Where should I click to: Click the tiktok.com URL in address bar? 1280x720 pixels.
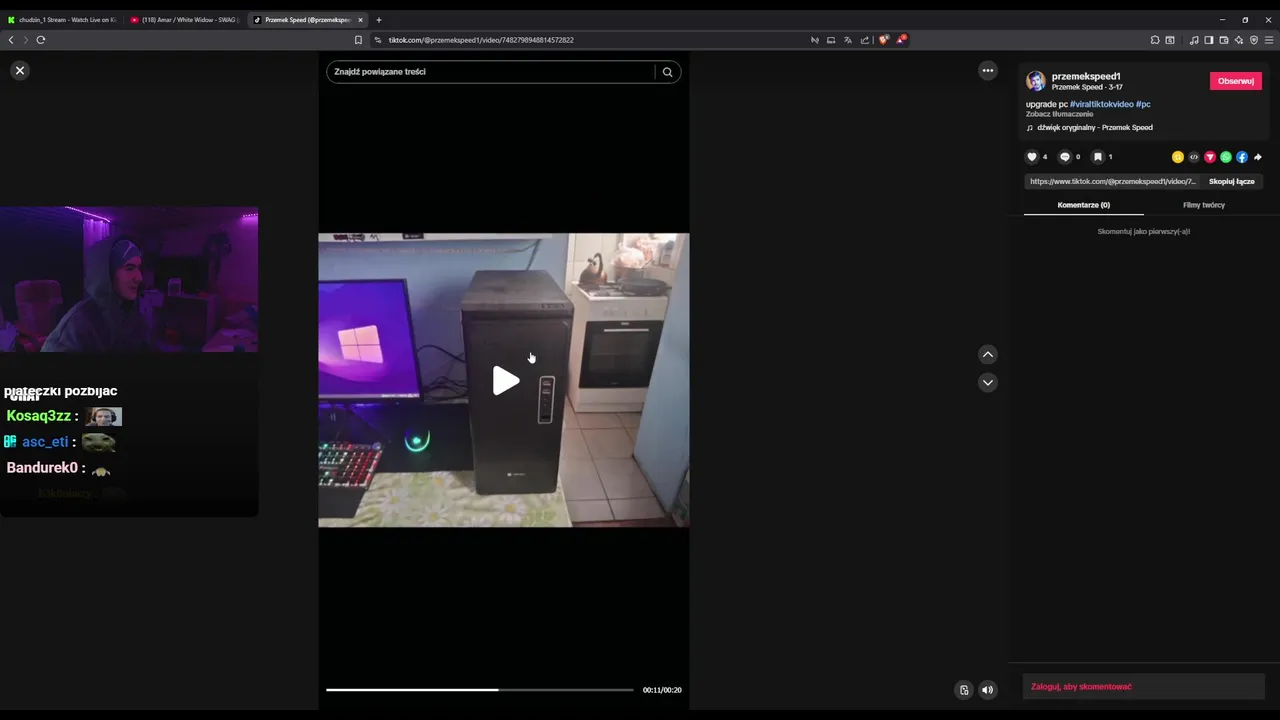(x=481, y=40)
